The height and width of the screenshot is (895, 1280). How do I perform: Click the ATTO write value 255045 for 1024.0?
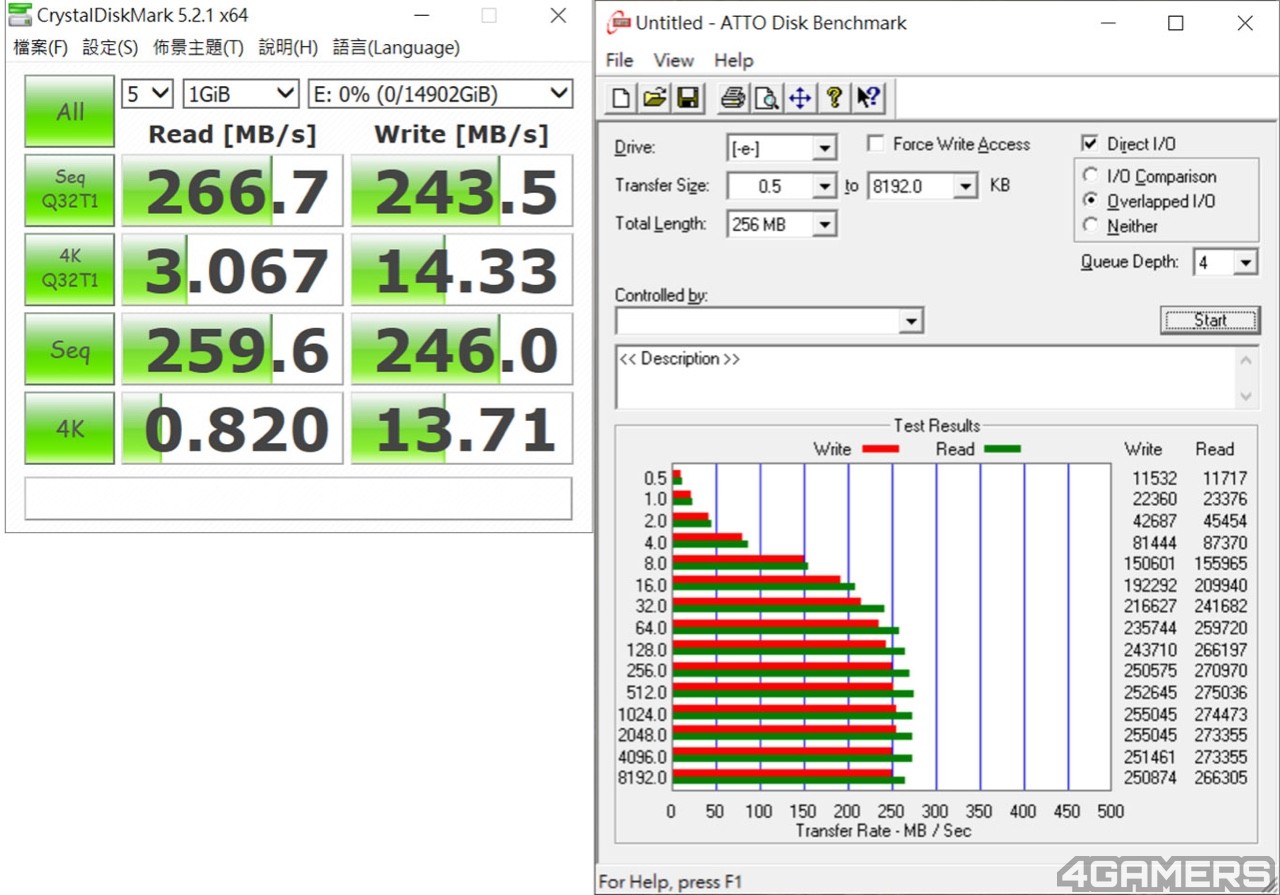[x=1150, y=714]
